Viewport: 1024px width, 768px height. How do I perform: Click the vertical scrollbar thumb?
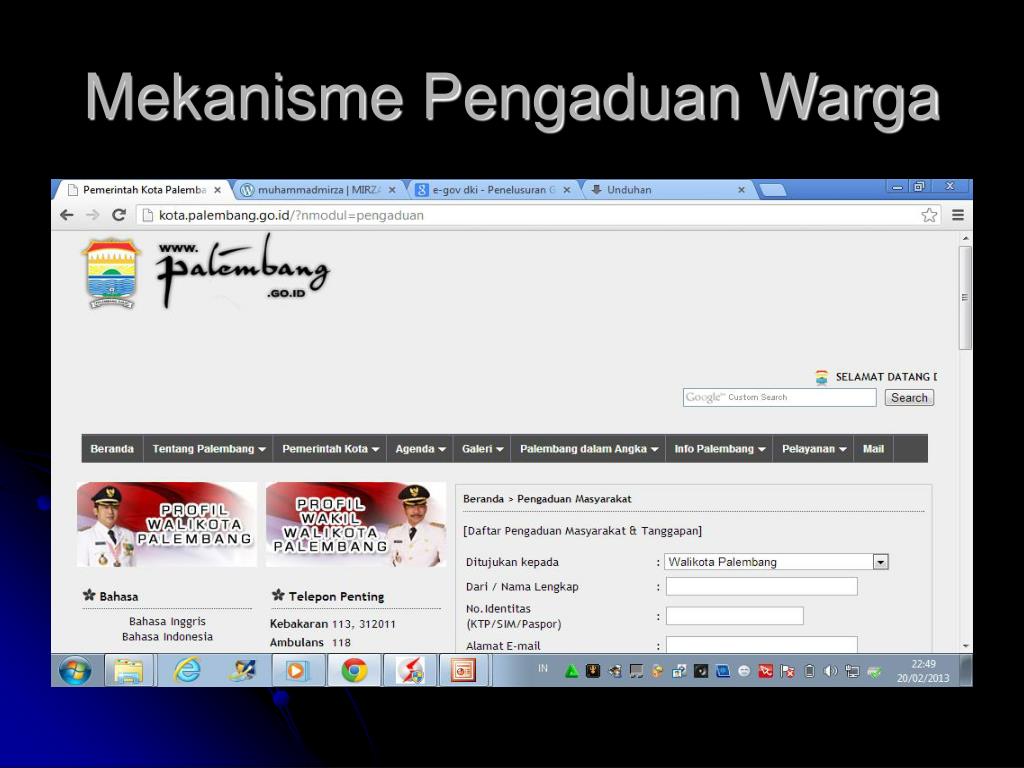[965, 298]
